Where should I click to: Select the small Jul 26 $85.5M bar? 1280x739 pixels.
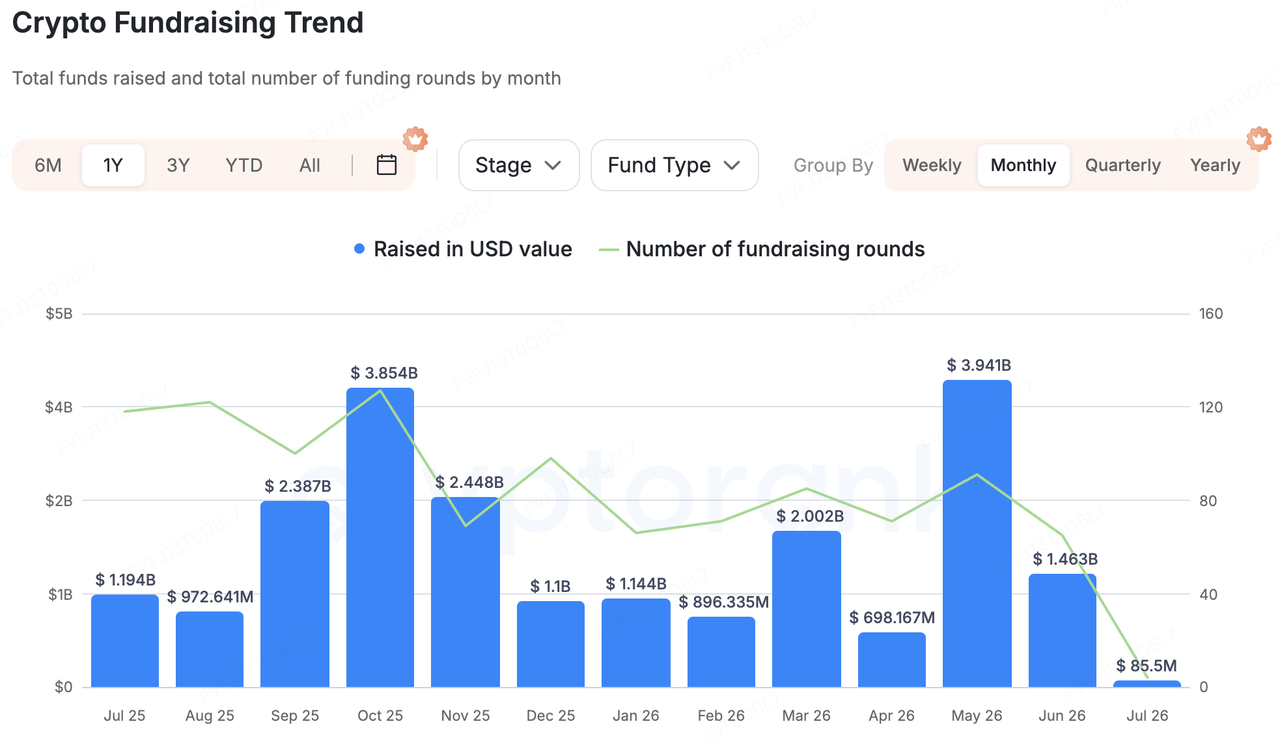pyautogui.click(x=1147, y=684)
